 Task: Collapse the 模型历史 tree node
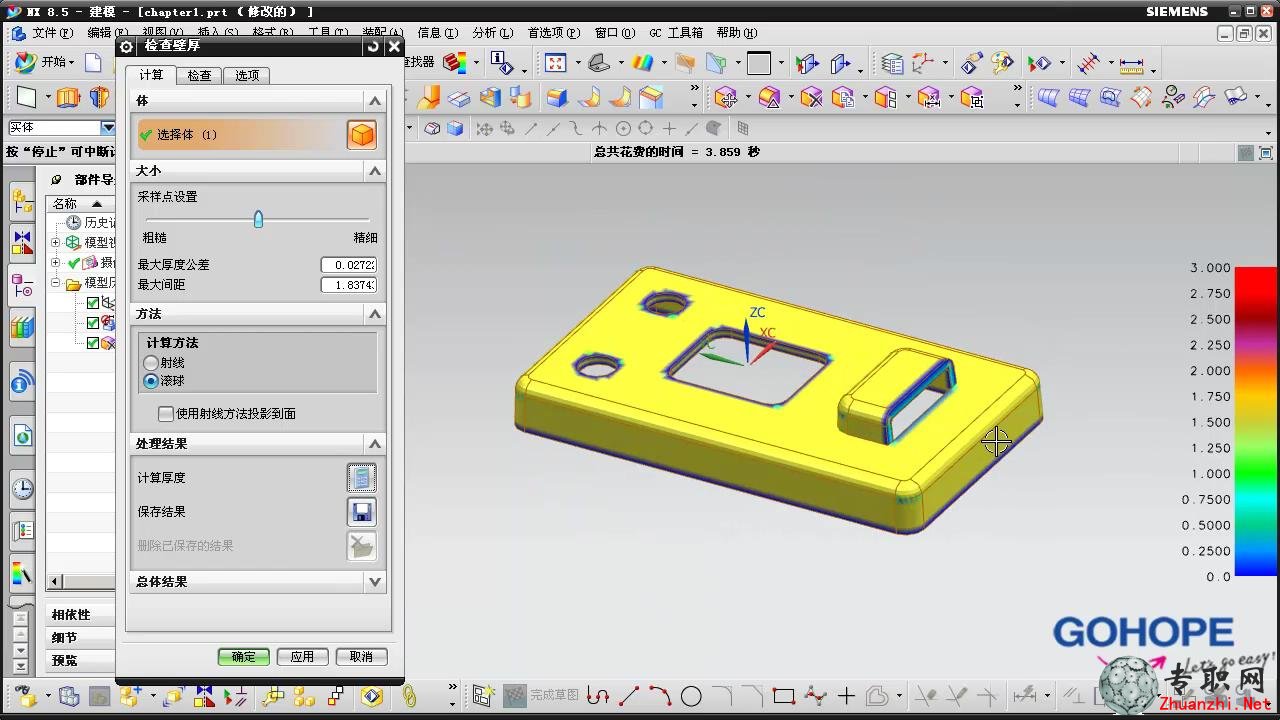coord(56,284)
